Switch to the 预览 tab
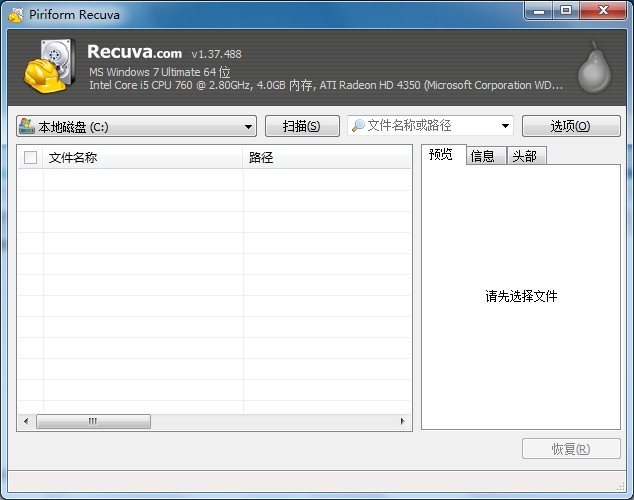 [x=441, y=154]
